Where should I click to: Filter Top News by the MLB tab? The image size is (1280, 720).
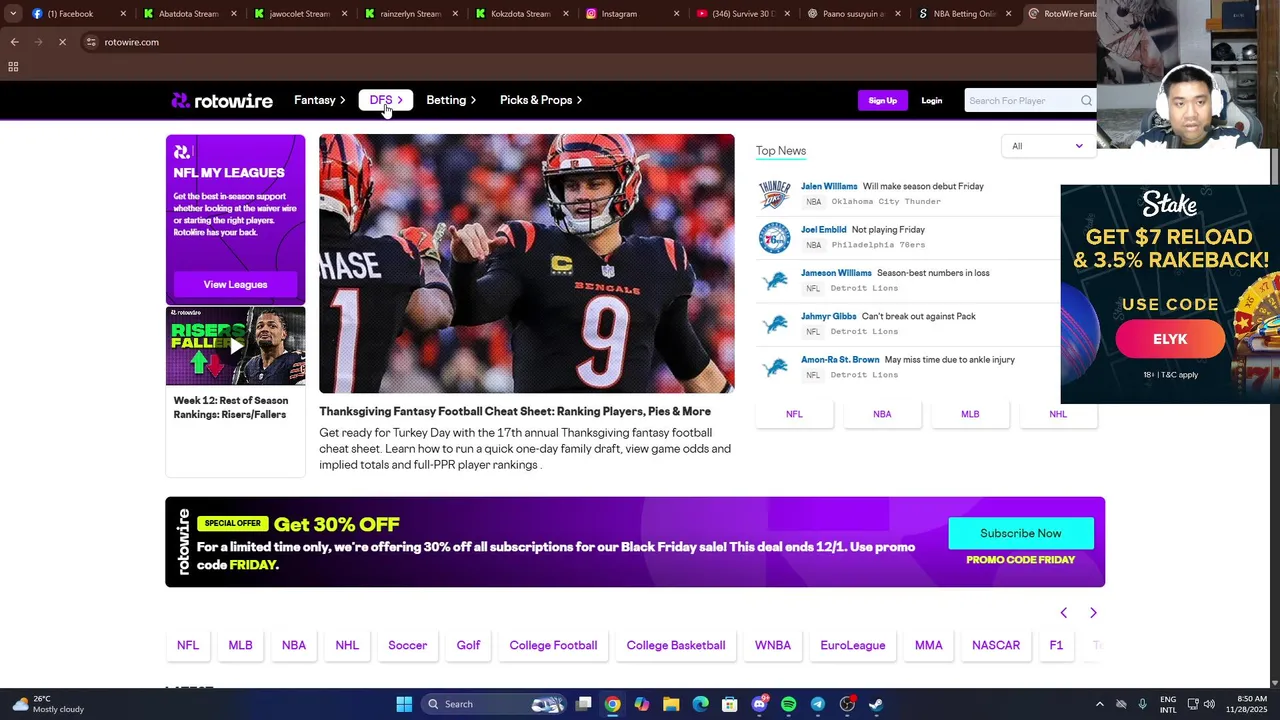[970, 414]
